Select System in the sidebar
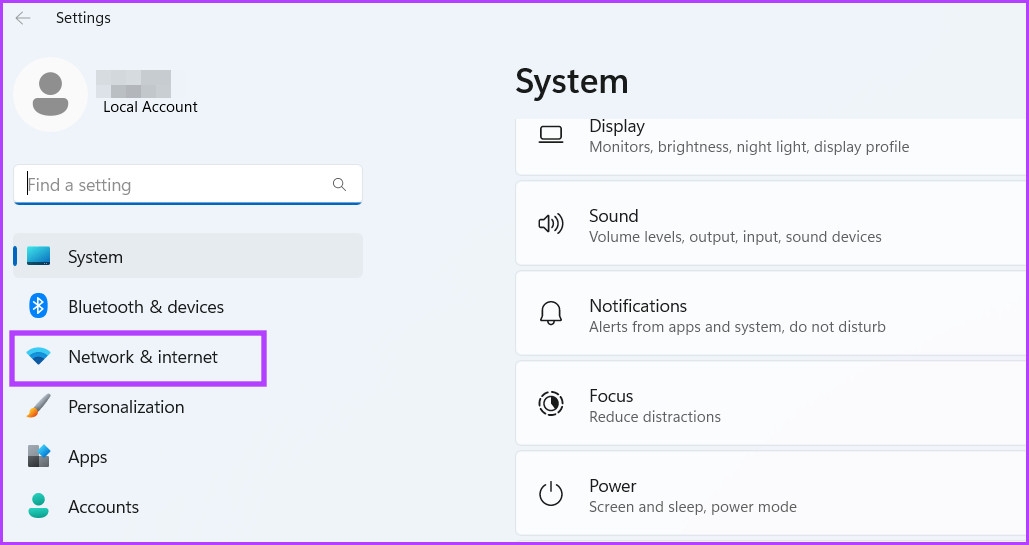This screenshot has height=545, width=1029. point(188,256)
